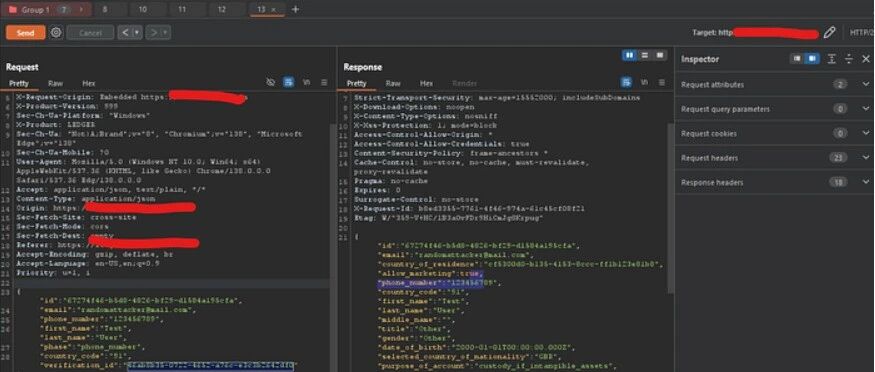The height and width of the screenshot is (372, 875).
Task: Switch to Repeater tab 8
Action: tap(105, 9)
